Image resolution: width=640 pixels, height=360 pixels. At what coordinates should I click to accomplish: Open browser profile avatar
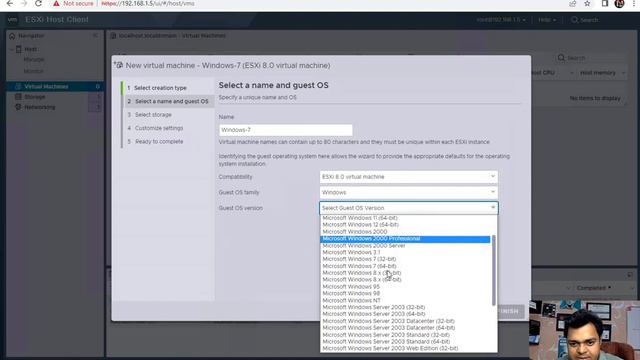619,4
